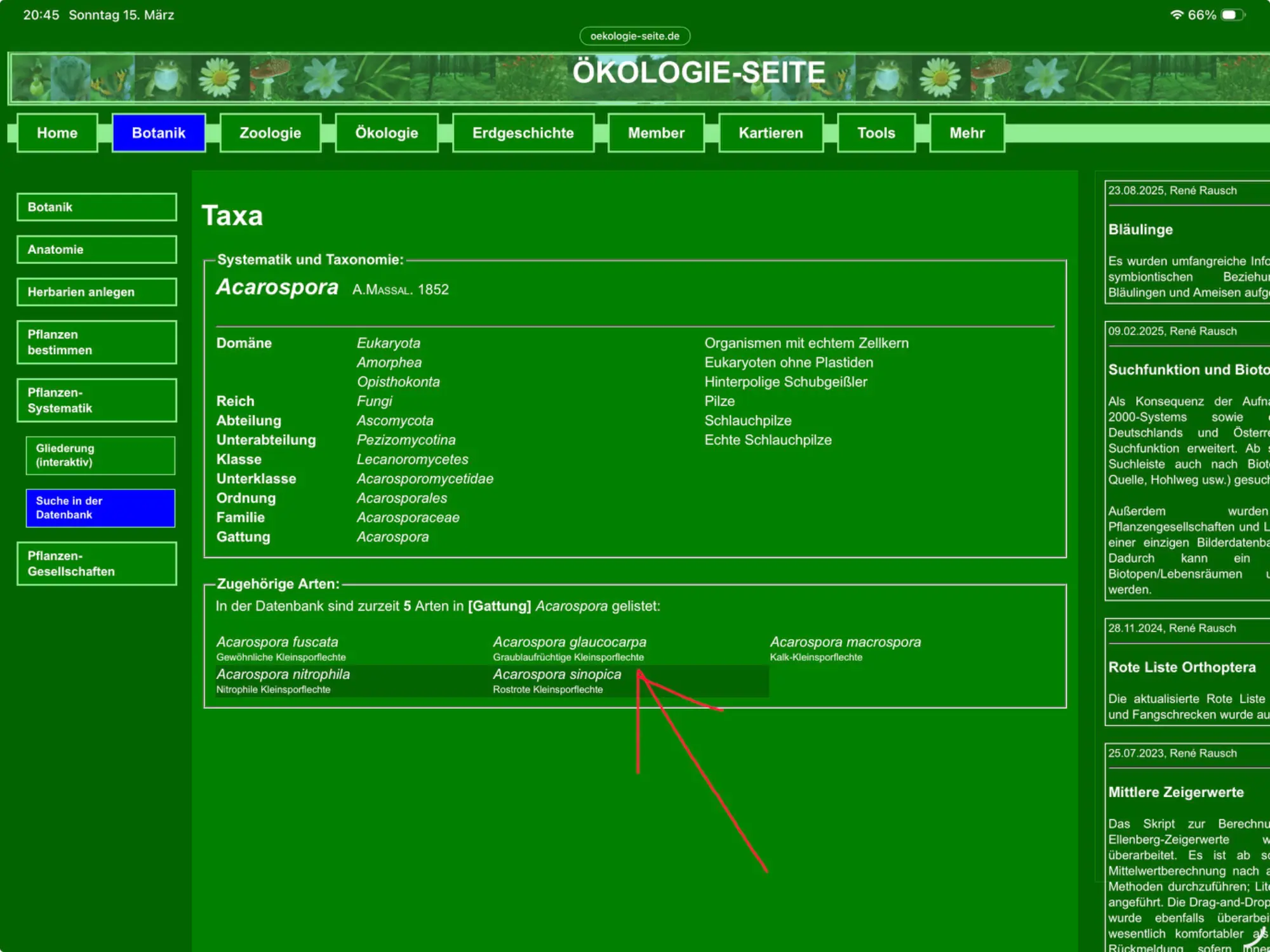Open species Acarospora sinopica
Viewport: 1270px width, 952px height.
click(x=557, y=675)
